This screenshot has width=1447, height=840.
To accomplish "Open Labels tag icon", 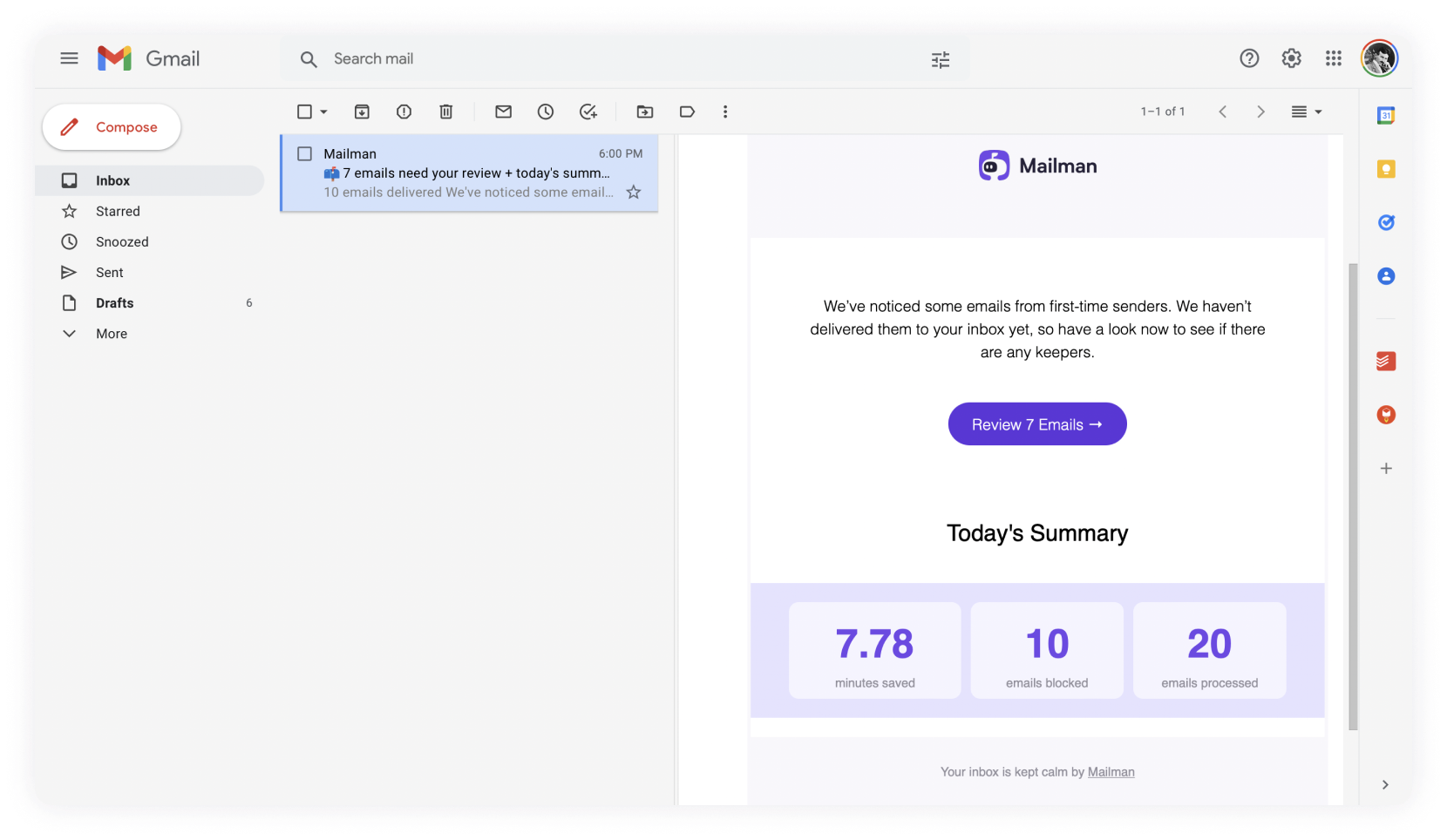I will point(687,112).
